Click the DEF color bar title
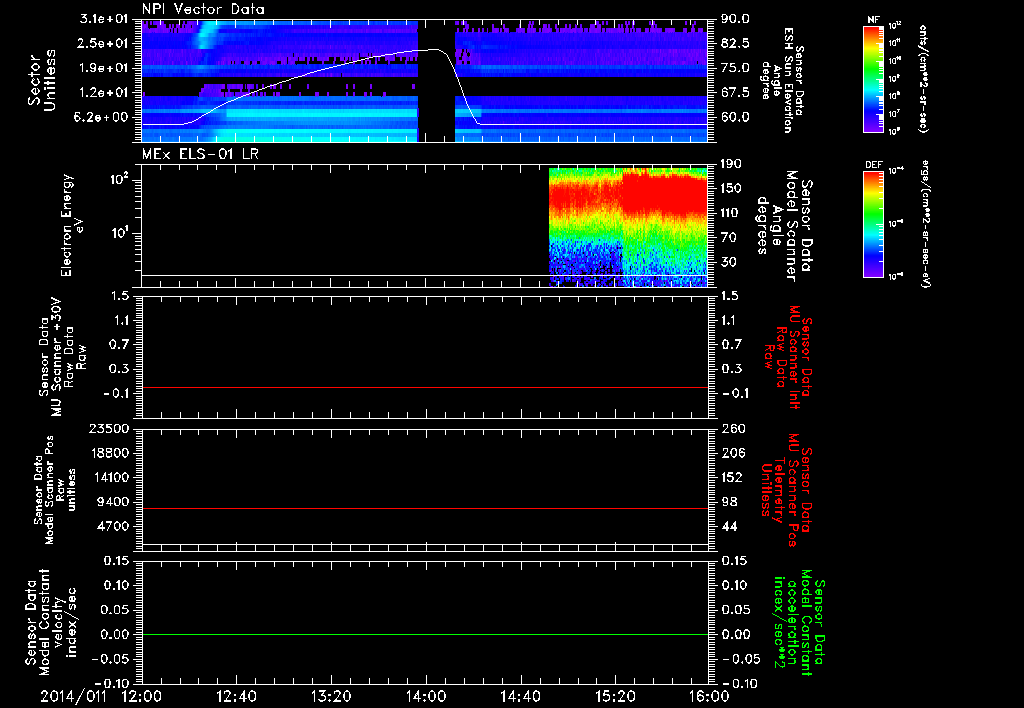Image resolution: width=1024 pixels, height=708 pixels. (874, 165)
